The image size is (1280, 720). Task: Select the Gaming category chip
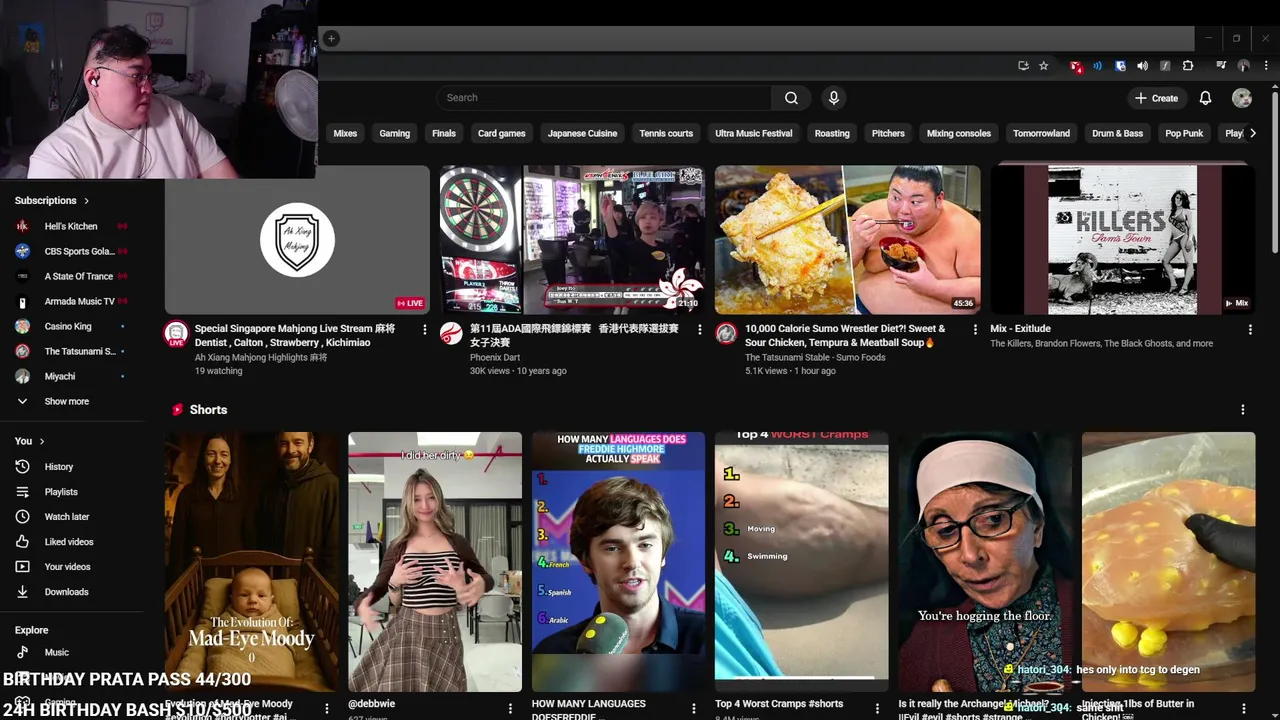(x=394, y=133)
